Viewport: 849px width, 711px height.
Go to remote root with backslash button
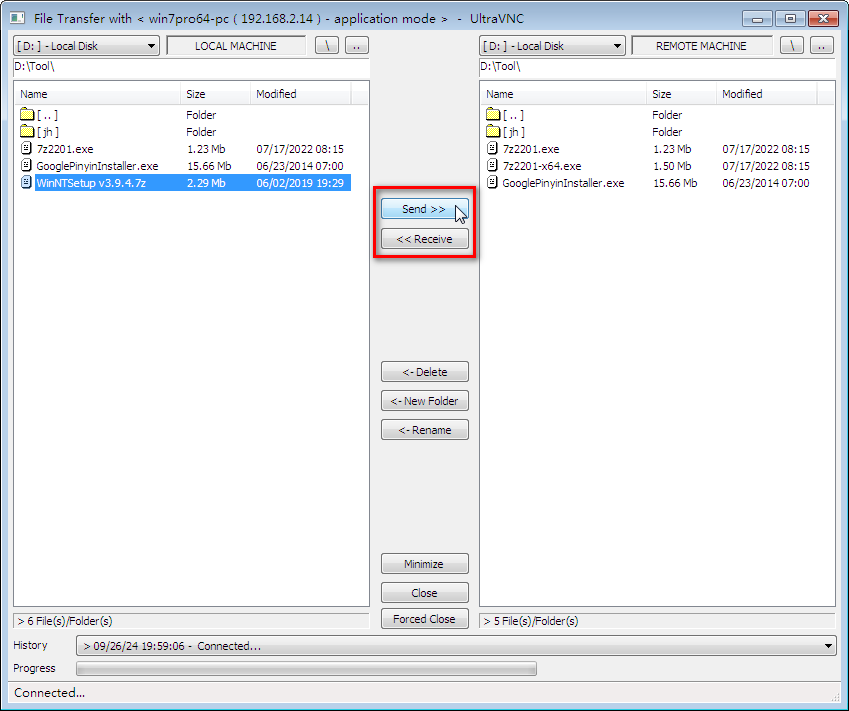coord(792,46)
